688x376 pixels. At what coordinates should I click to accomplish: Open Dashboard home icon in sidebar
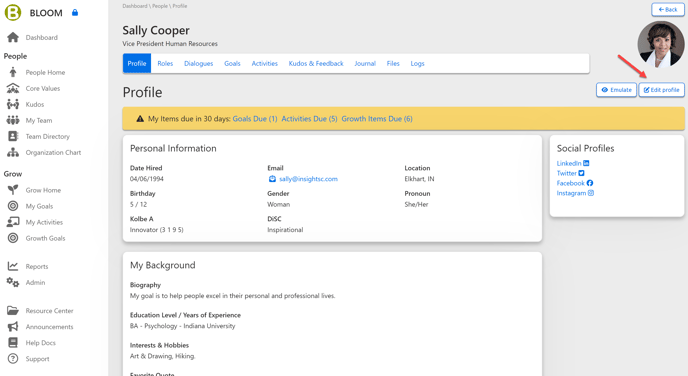coord(13,37)
